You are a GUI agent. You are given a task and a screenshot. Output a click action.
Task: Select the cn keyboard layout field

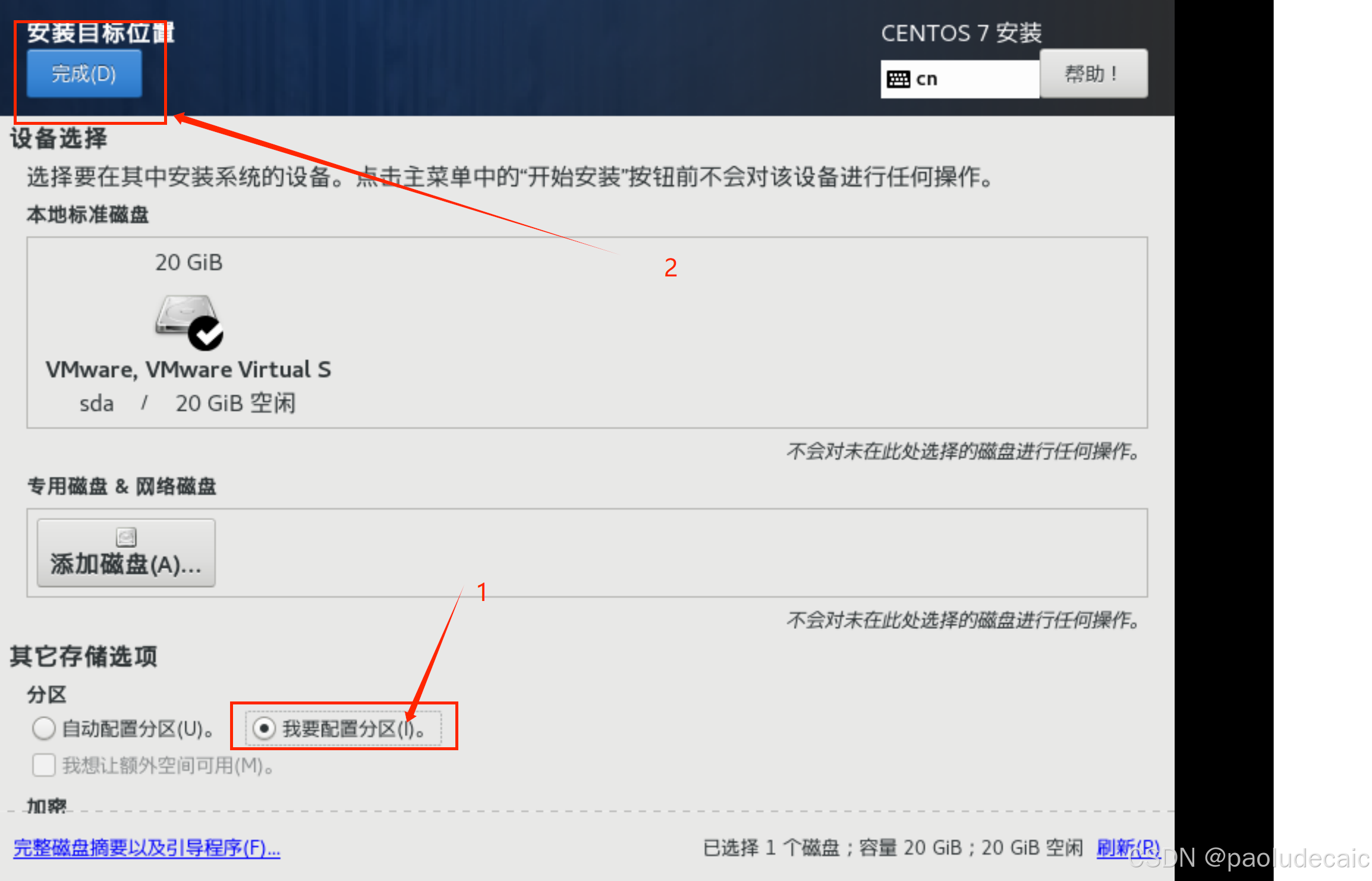click(959, 79)
